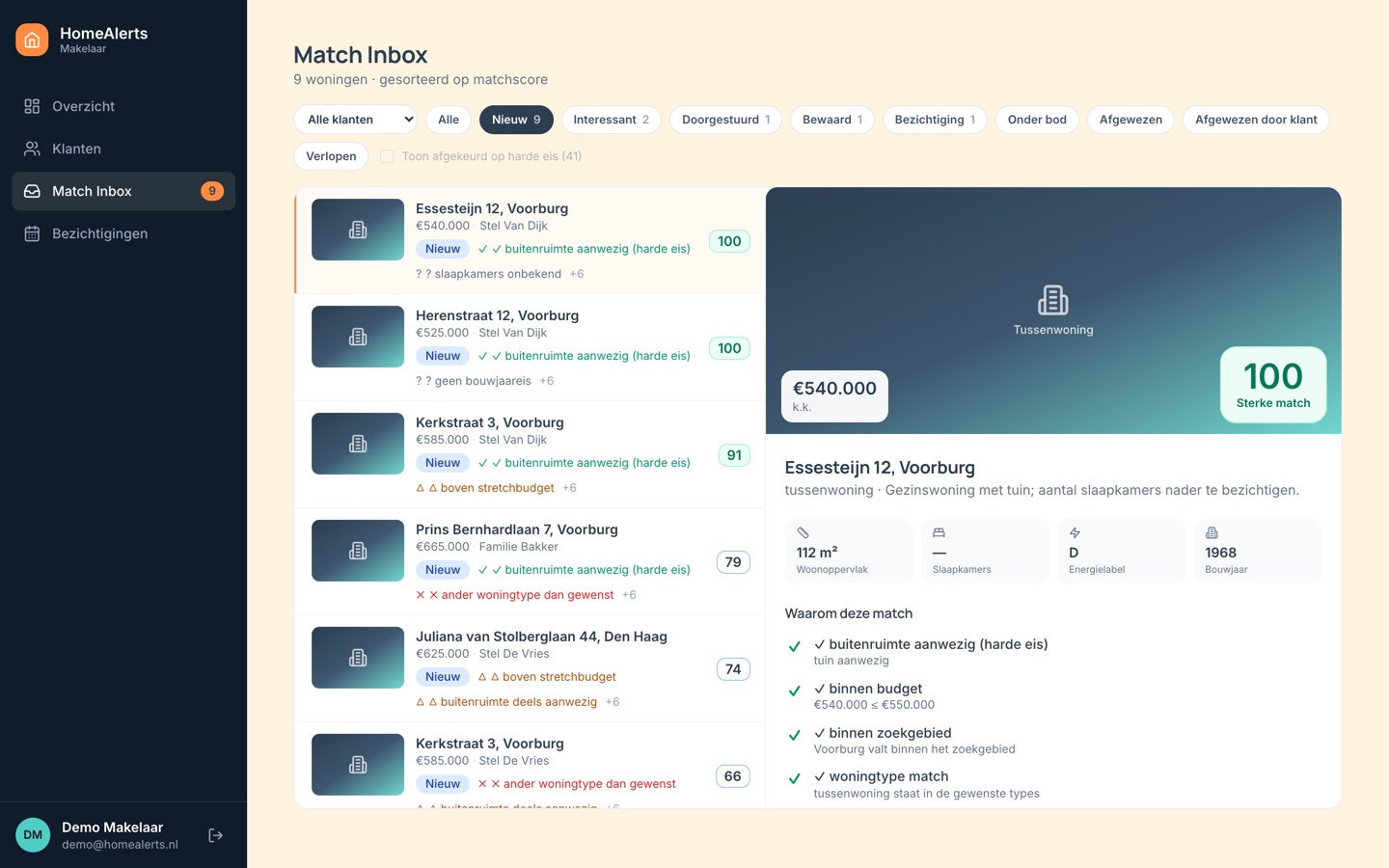Select the Bewaard filter tab

click(x=832, y=120)
